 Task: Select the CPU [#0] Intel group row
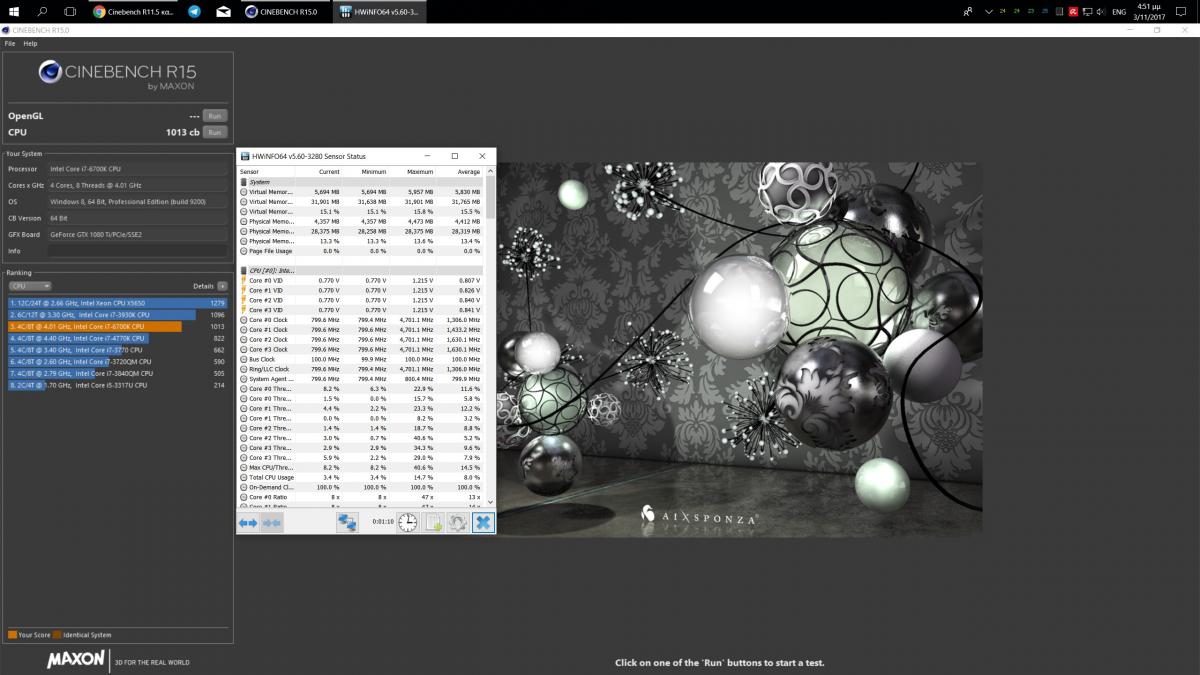[361, 271]
